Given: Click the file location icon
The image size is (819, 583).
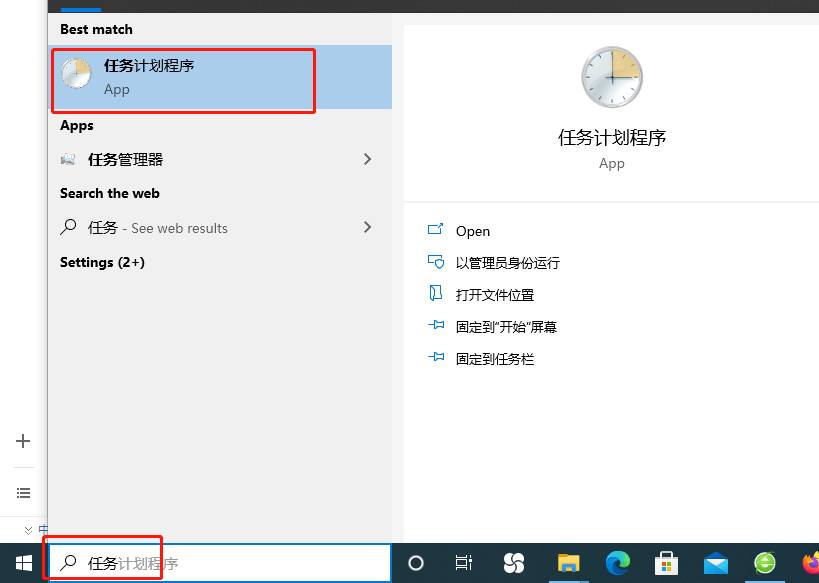Looking at the screenshot, I should [x=436, y=293].
